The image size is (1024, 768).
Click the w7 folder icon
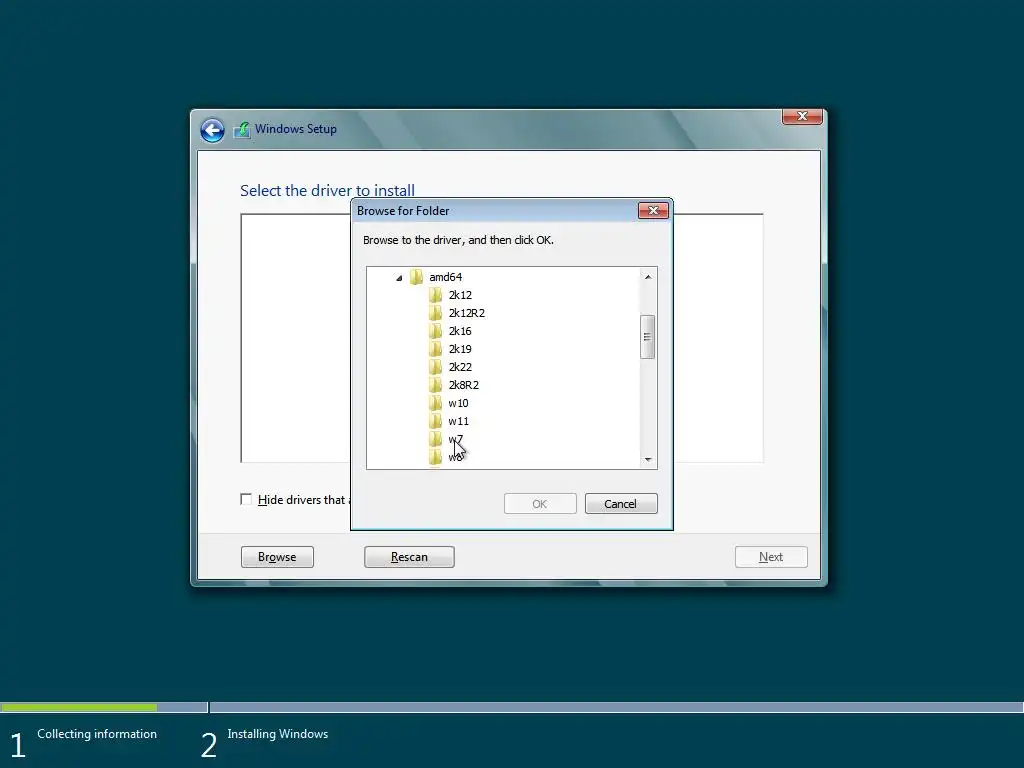pyautogui.click(x=436, y=439)
